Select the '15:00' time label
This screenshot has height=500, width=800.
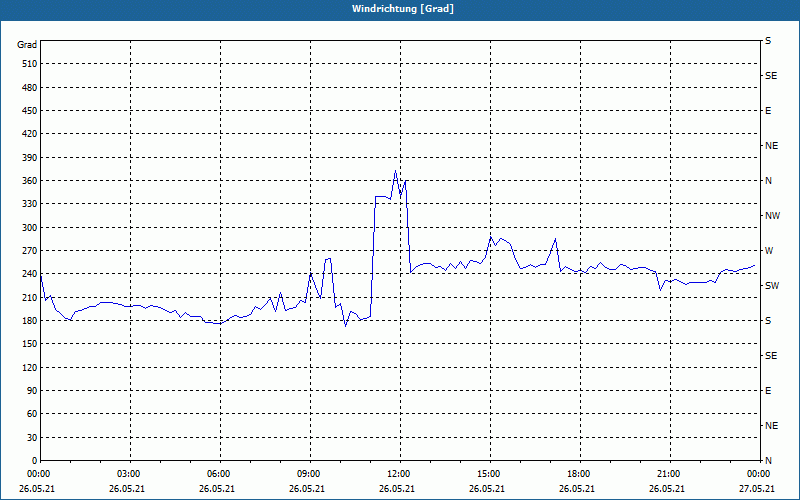490,474
